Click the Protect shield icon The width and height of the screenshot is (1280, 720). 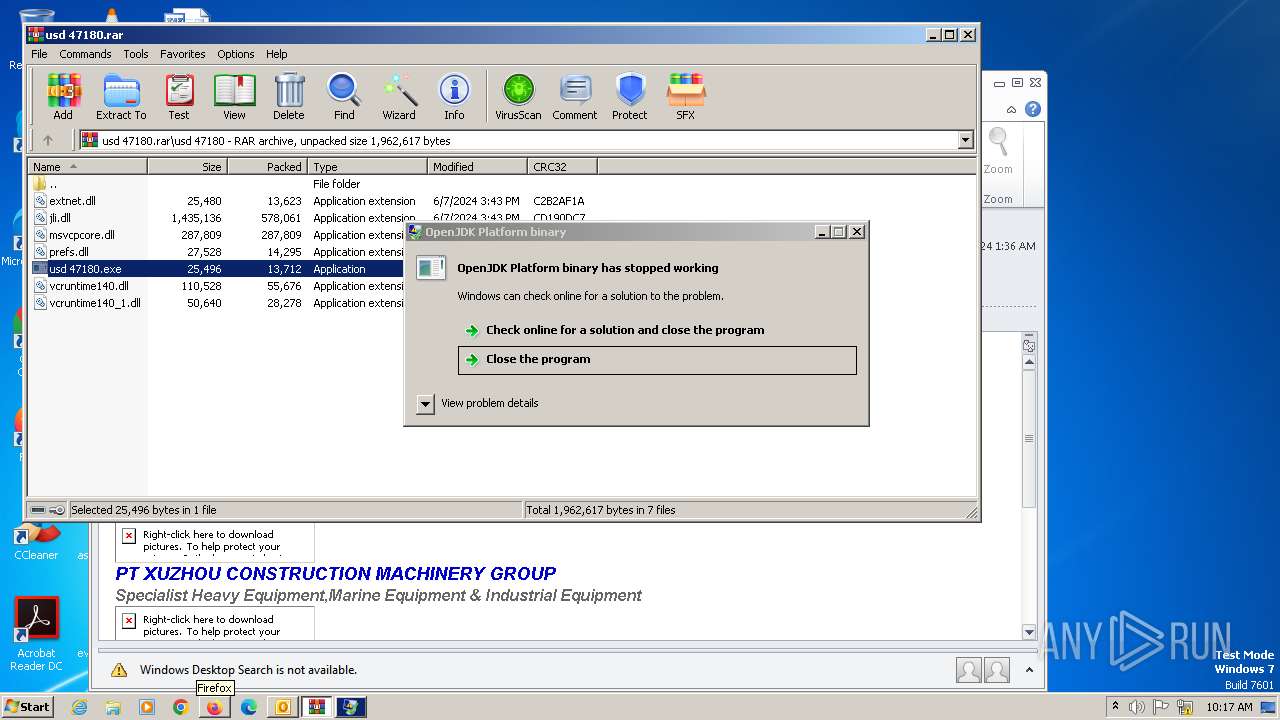(x=630, y=97)
